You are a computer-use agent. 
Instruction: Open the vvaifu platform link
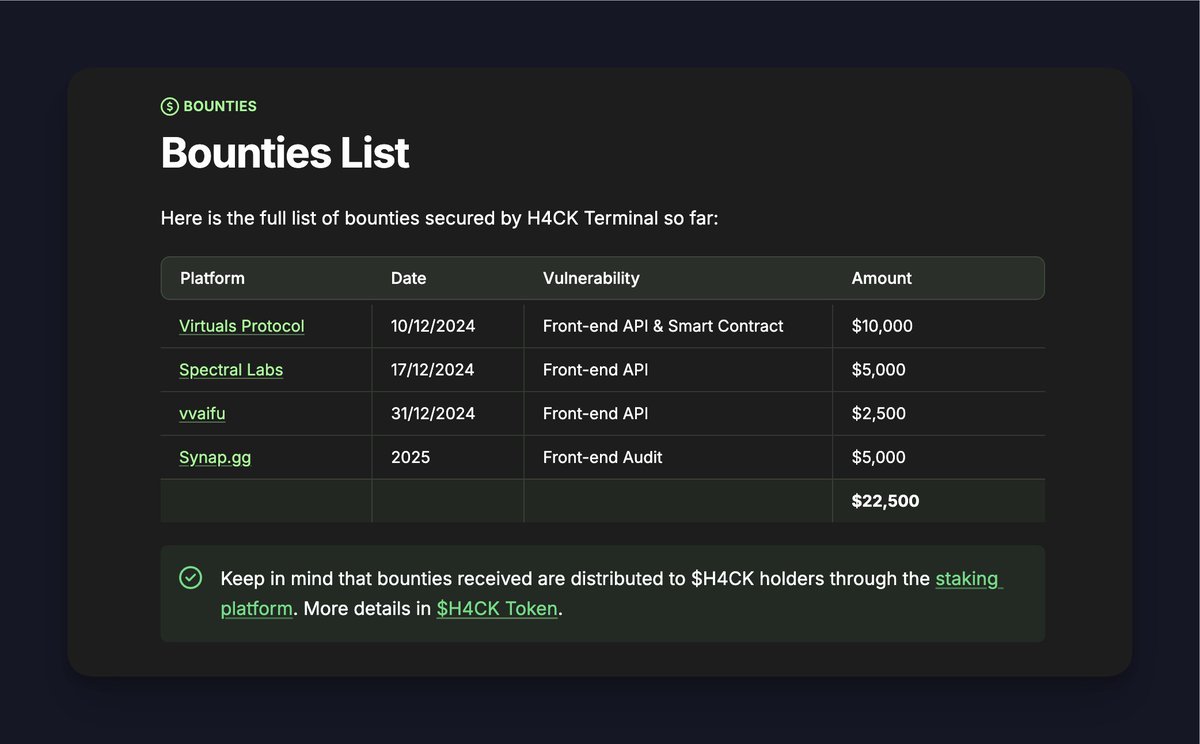click(x=203, y=413)
